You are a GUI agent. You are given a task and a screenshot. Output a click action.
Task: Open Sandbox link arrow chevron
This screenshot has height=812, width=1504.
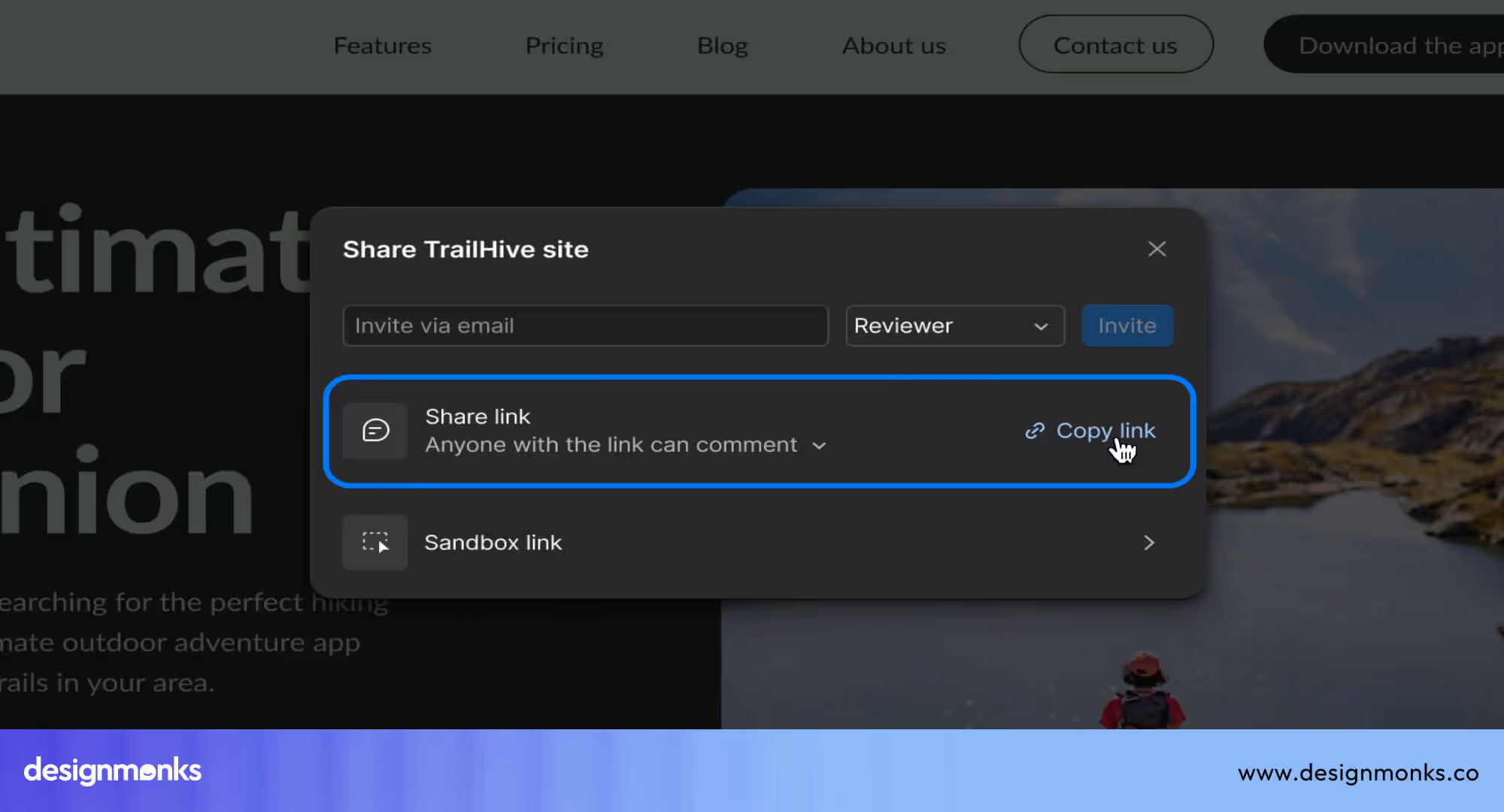coord(1148,542)
